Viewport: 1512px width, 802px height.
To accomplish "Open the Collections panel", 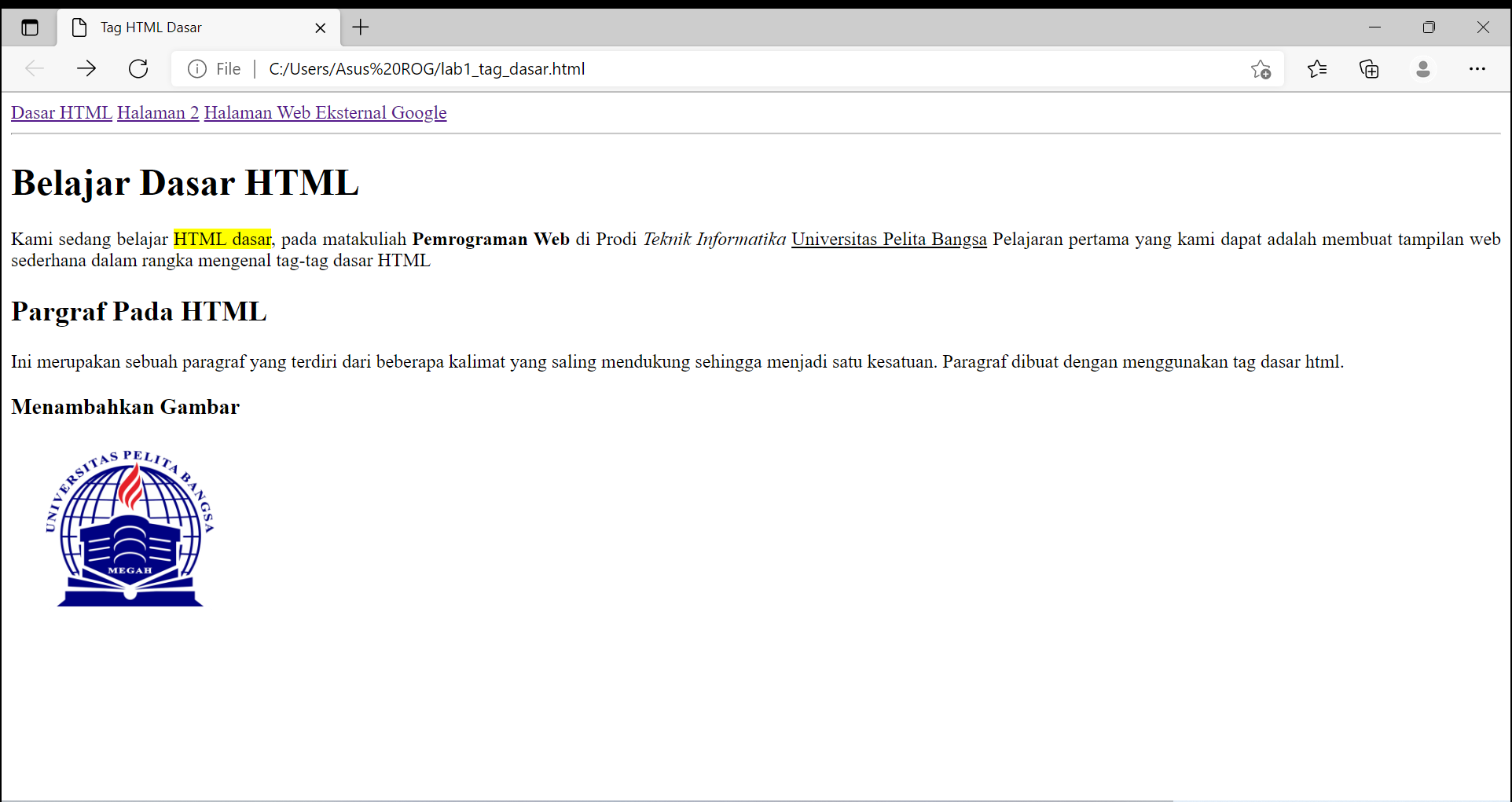I will [1369, 69].
